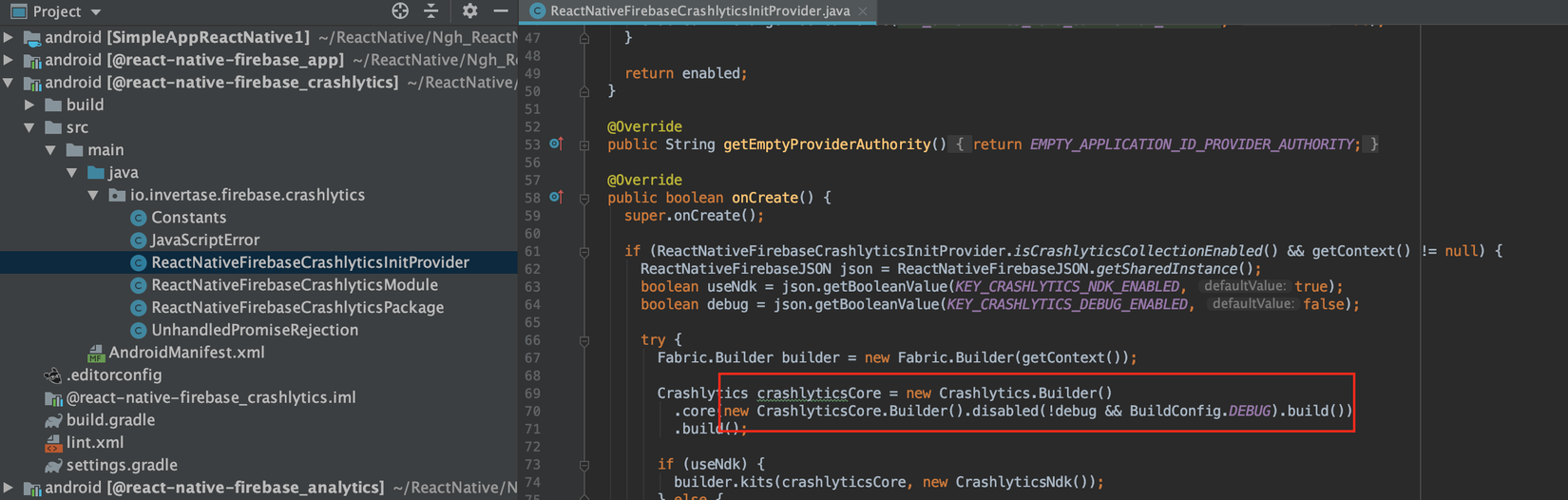Image resolution: width=1568 pixels, height=500 pixels.
Task: Open lint.xml file
Action: (x=95, y=443)
